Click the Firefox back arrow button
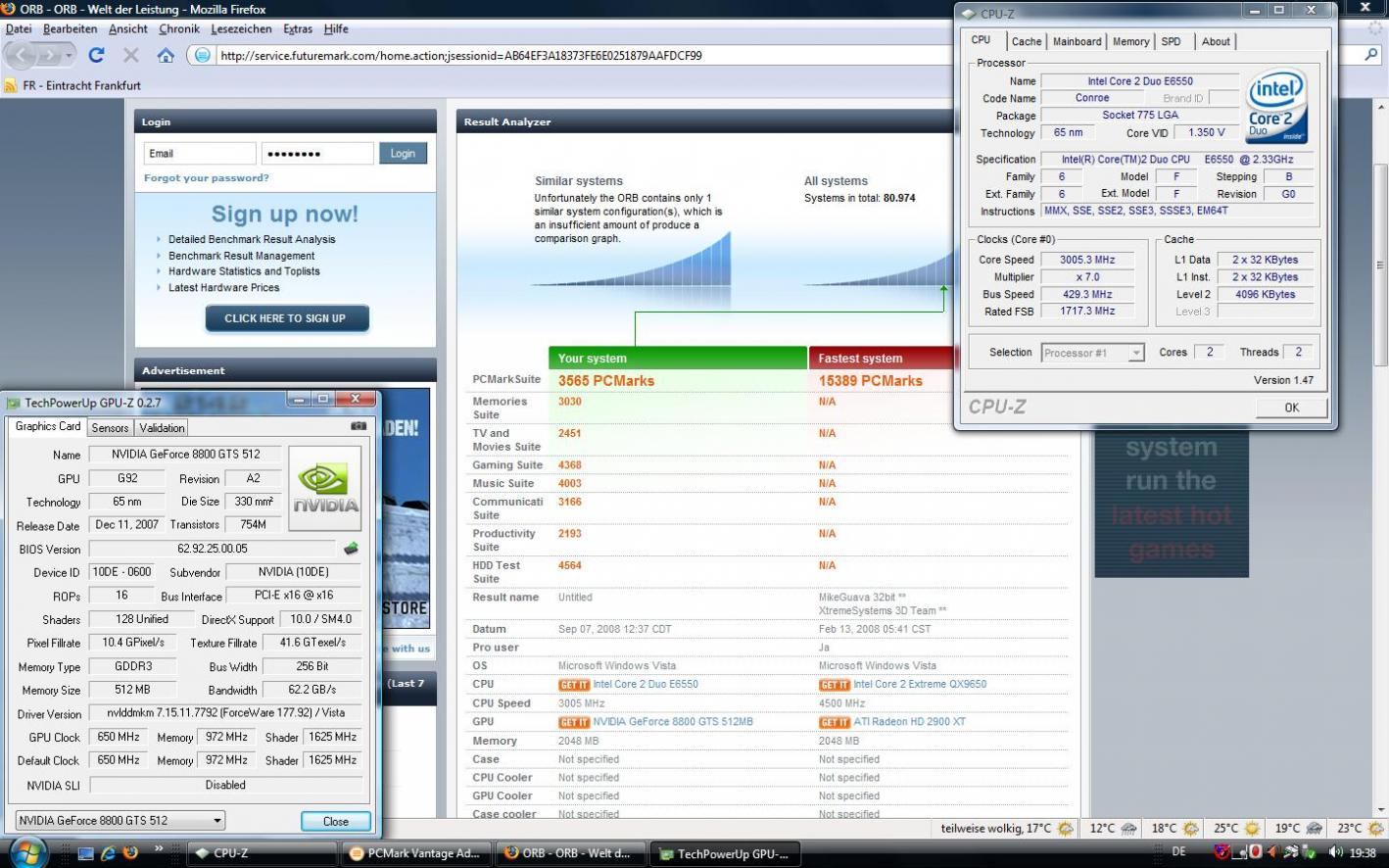This screenshot has height=868, width=1389. pos(20,56)
